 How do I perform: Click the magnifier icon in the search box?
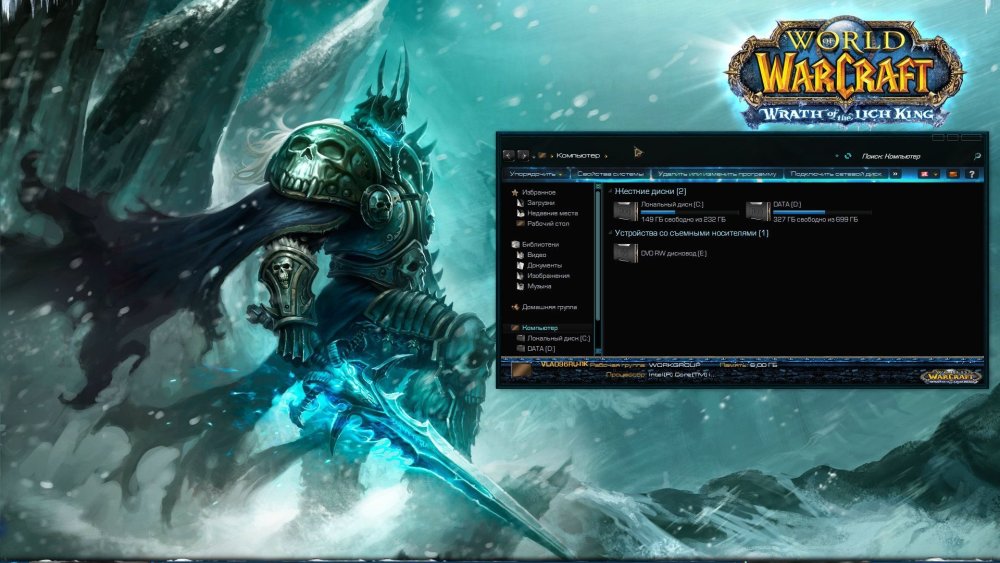click(x=977, y=156)
